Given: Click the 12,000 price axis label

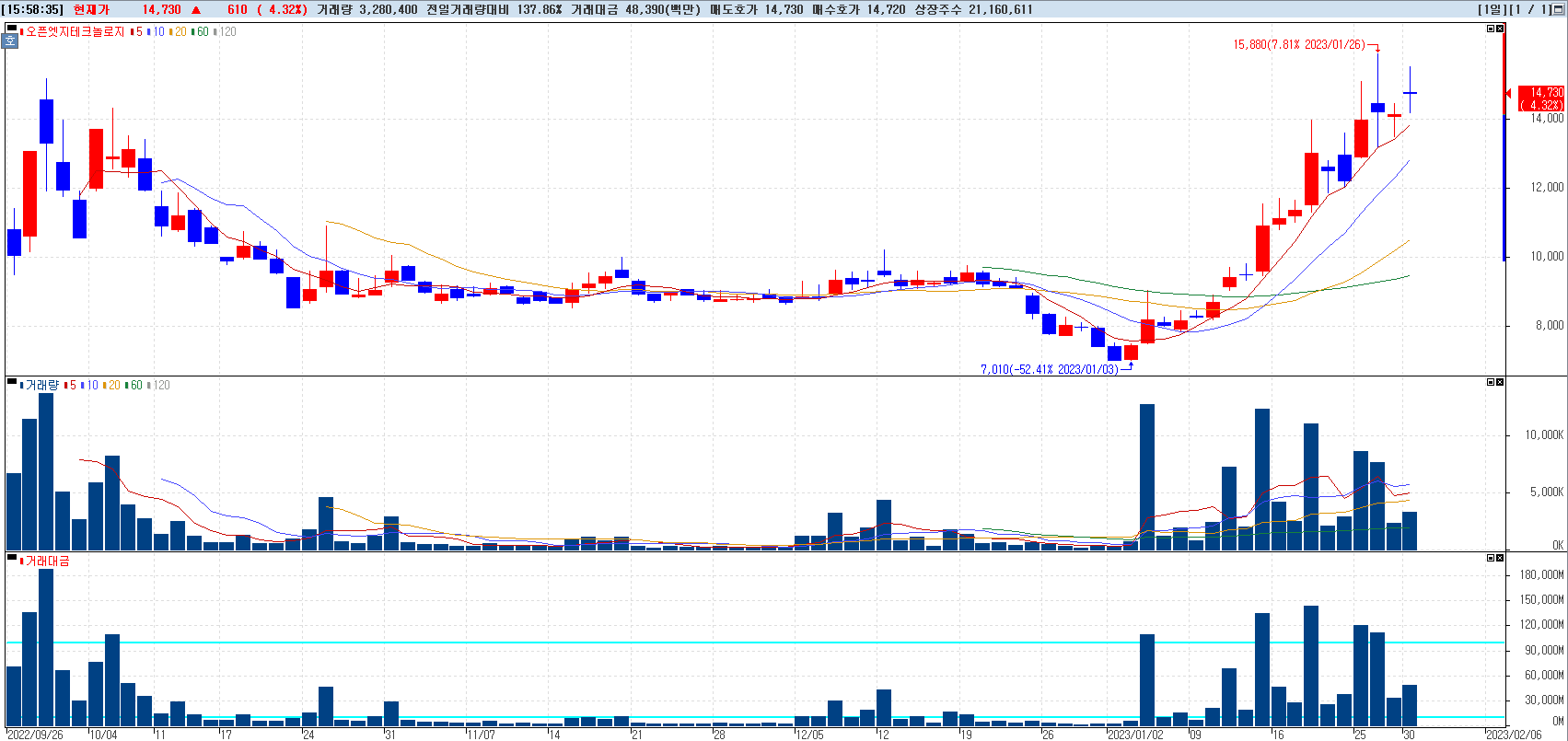Looking at the screenshot, I should click(x=1548, y=187).
